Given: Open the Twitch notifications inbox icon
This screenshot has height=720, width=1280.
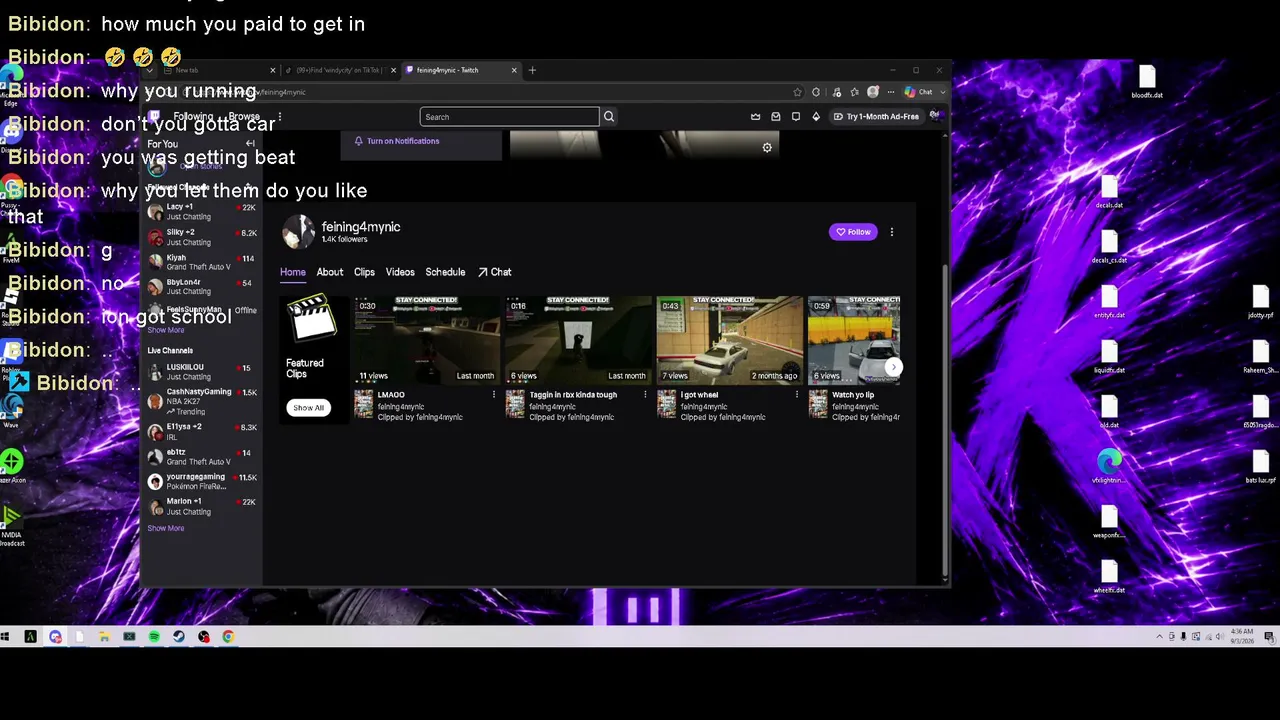Looking at the screenshot, I should tap(775, 117).
